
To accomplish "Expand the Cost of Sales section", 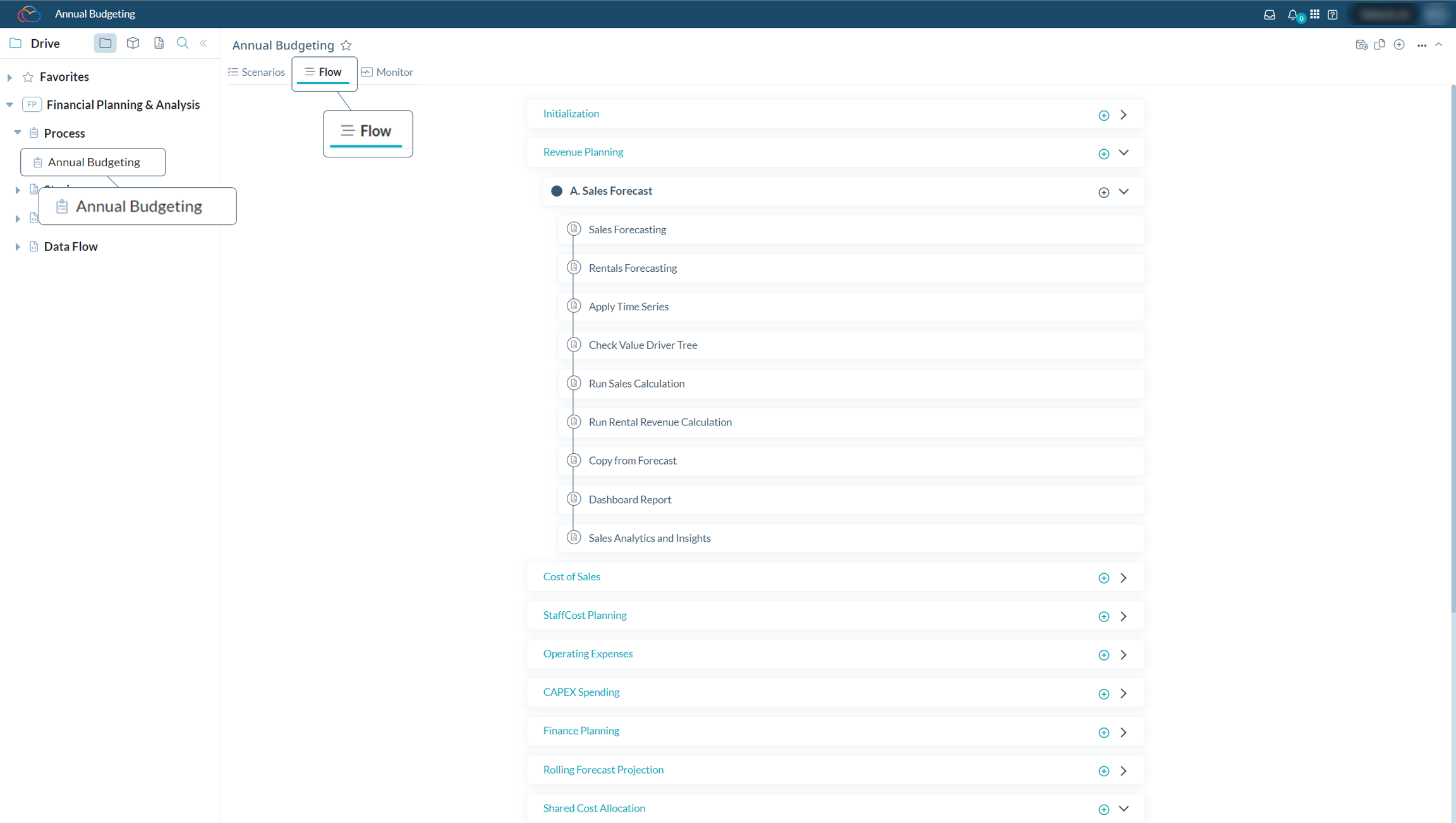I will [1124, 577].
